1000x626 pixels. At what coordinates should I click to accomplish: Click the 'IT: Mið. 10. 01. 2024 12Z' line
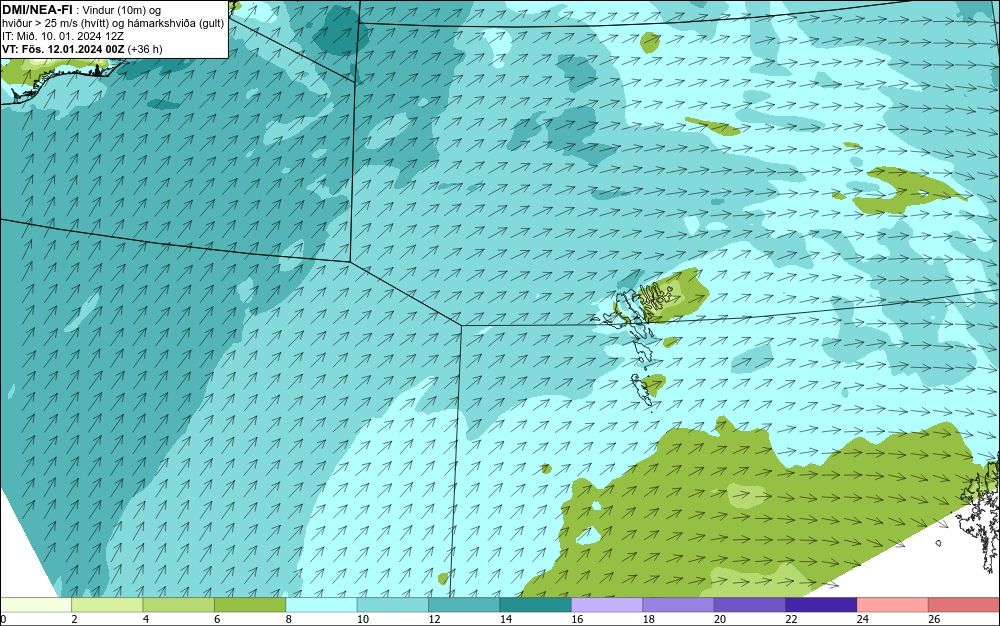click(x=62, y=36)
